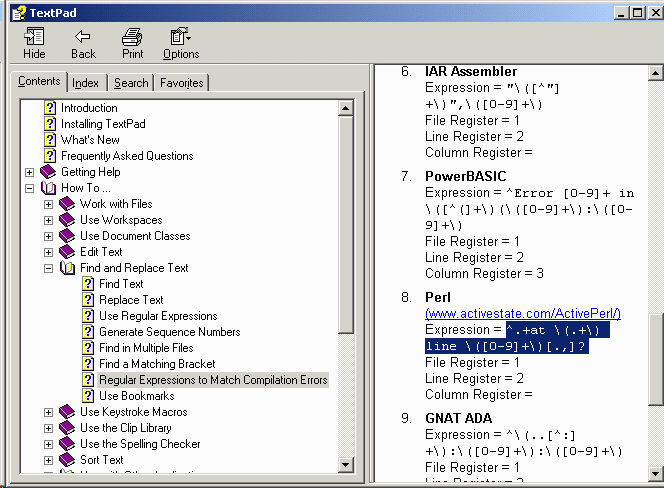Click the Use the Clip Library book icon
The image size is (664, 488).
(x=67, y=428)
